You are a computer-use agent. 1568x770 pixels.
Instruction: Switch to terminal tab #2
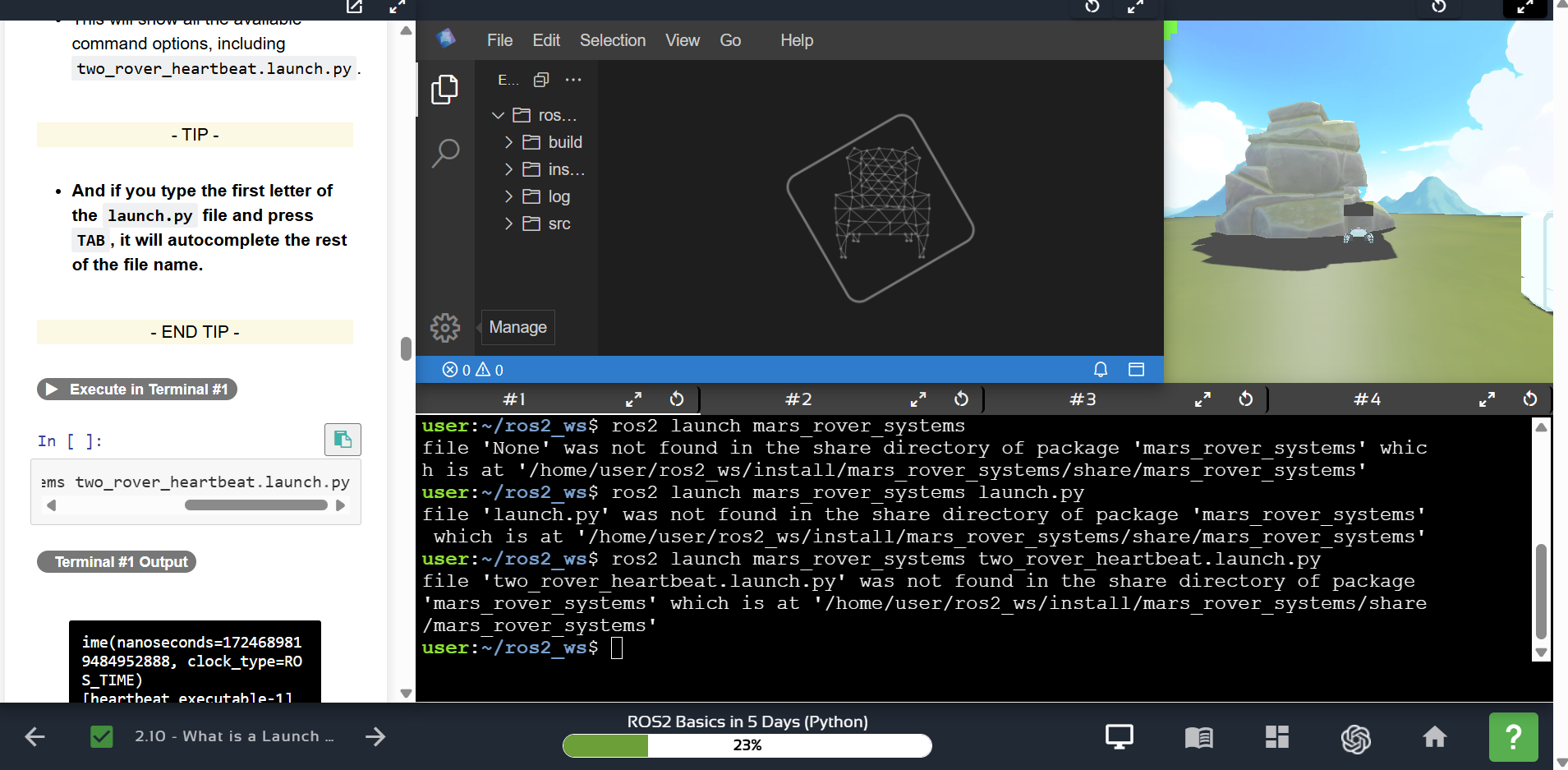[x=798, y=399]
